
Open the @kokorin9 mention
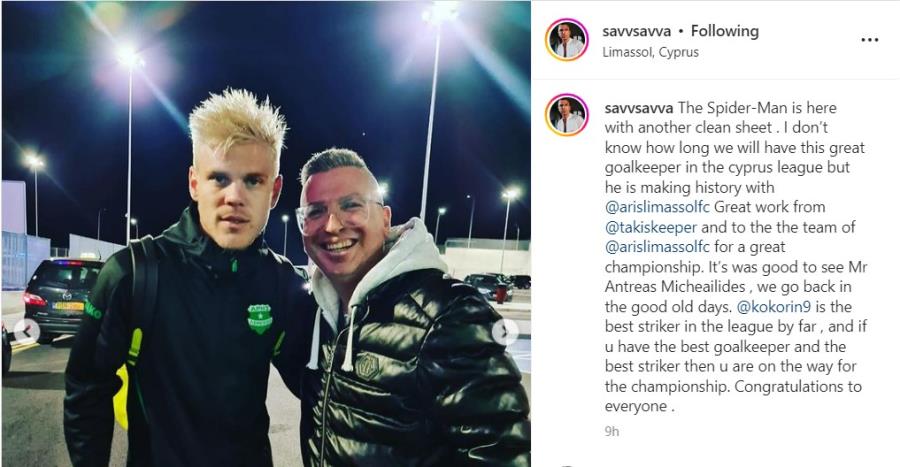(x=773, y=307)
